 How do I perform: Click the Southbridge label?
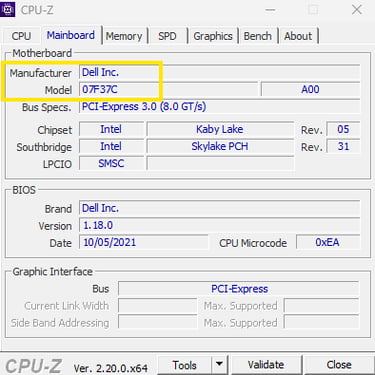click(44, 147)
